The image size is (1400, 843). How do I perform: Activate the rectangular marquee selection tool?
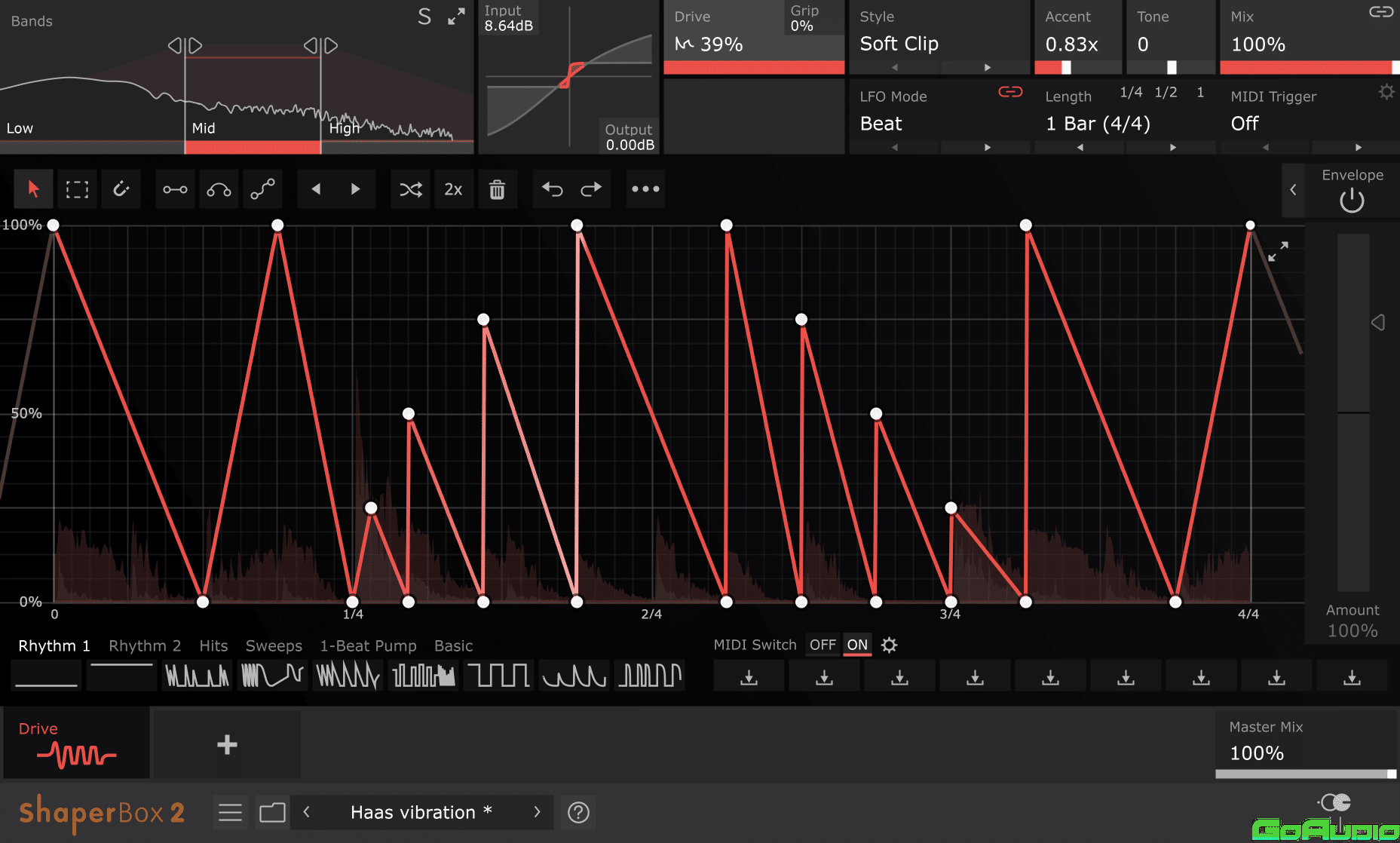[x=78, y=189]
